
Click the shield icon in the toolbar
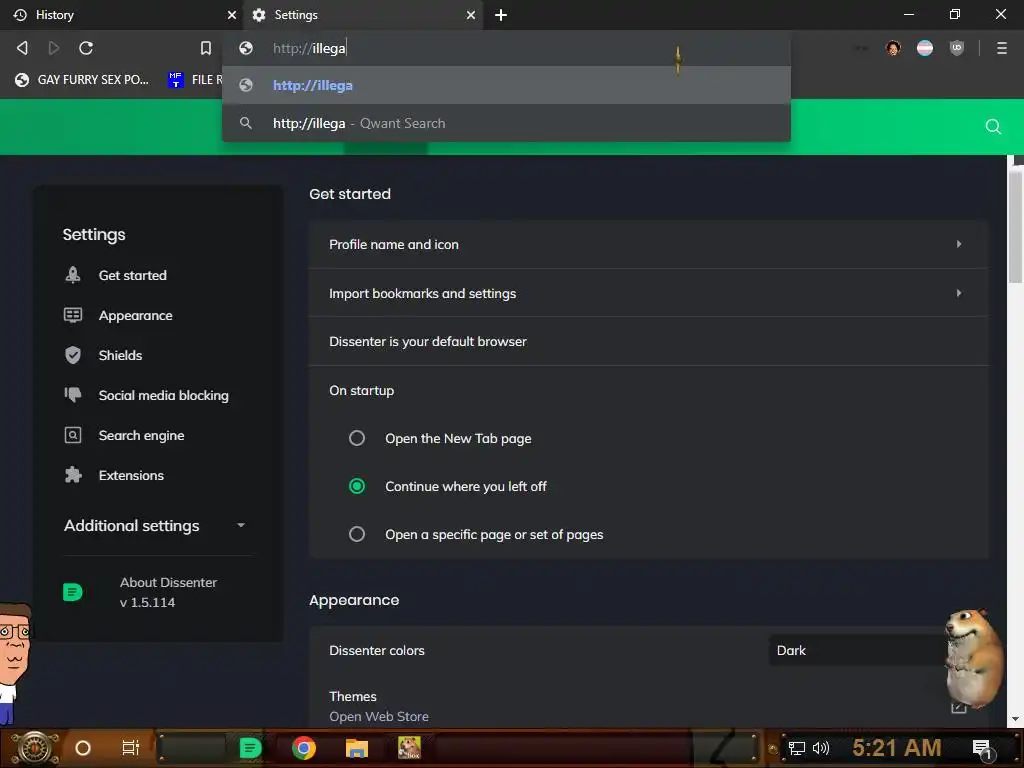click(957, 48)
